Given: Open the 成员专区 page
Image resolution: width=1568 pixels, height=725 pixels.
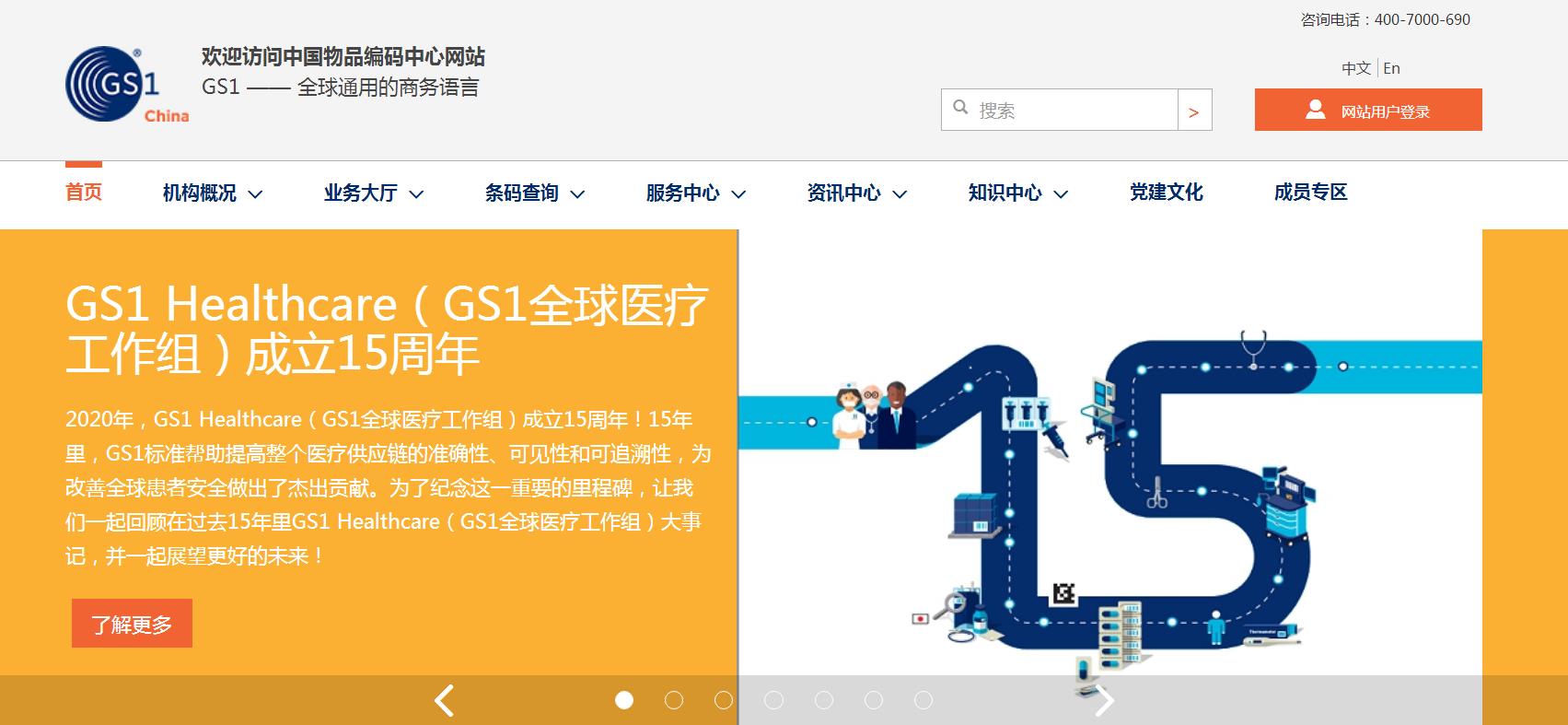Looking at the screenshot, I should coord(1311,193).
